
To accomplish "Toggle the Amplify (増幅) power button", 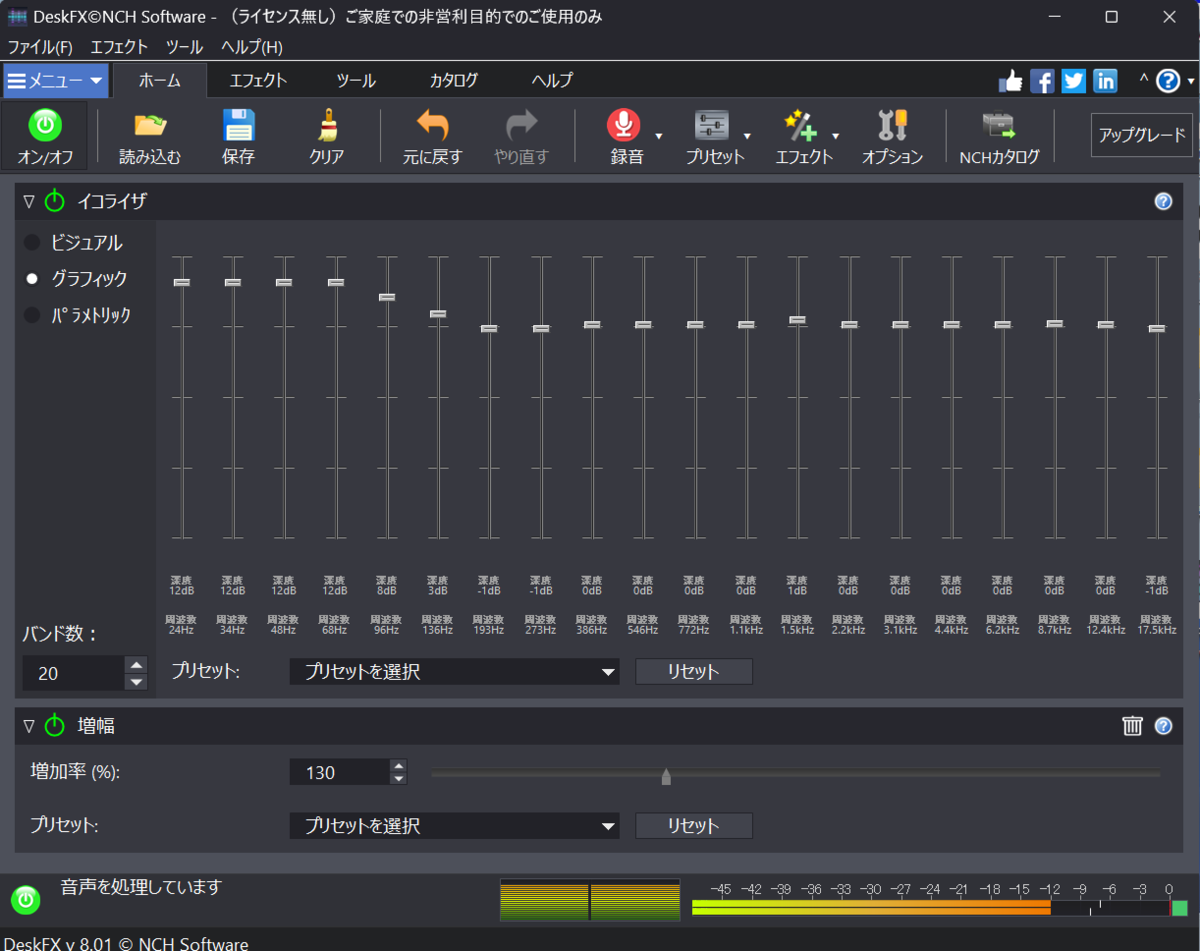I will pos(55,726).
